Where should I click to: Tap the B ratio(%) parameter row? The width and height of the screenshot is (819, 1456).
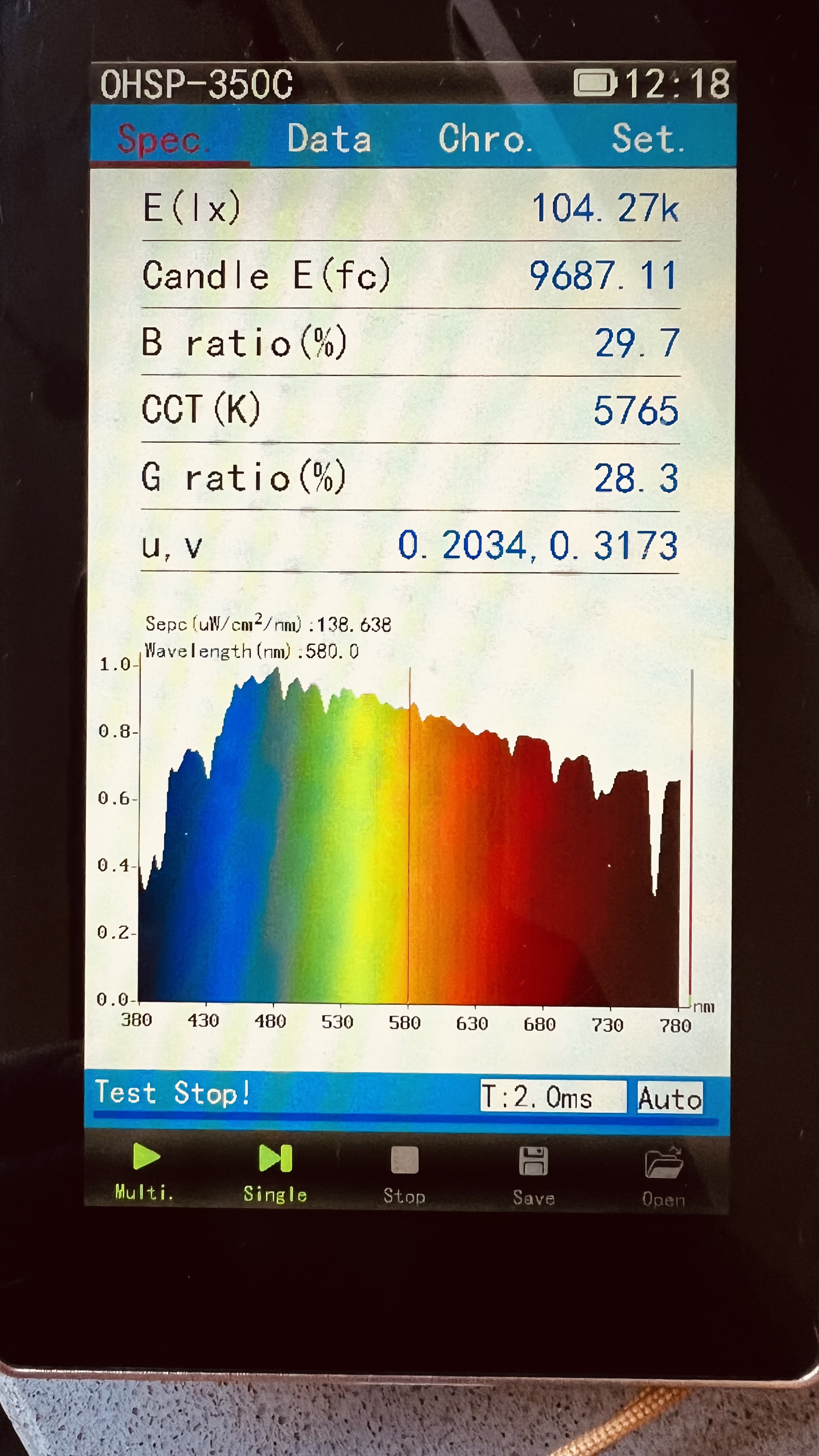[410, 343]
